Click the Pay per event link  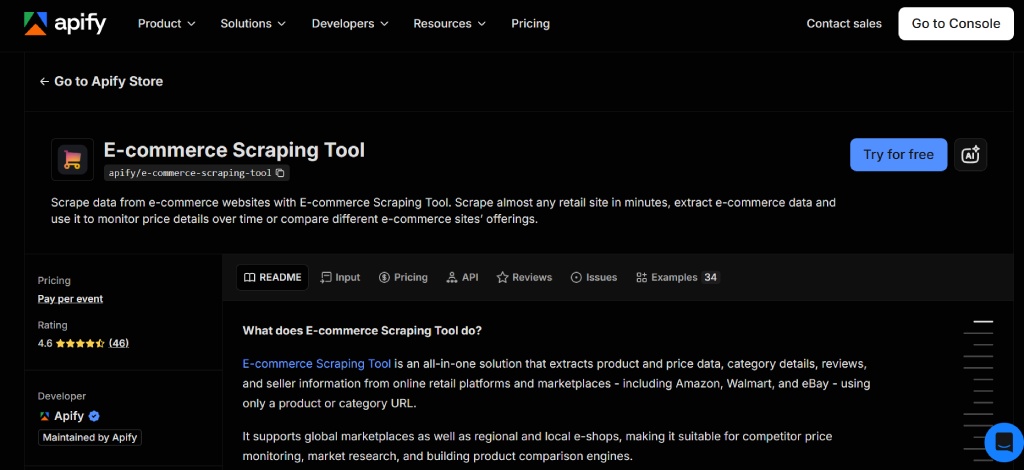click(x=70, y=299)
